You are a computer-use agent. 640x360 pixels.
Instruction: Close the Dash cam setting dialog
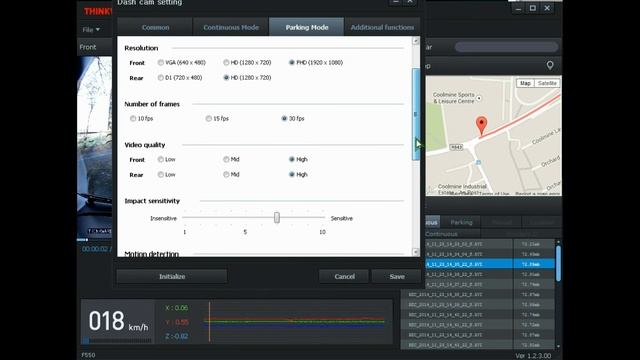410,2
